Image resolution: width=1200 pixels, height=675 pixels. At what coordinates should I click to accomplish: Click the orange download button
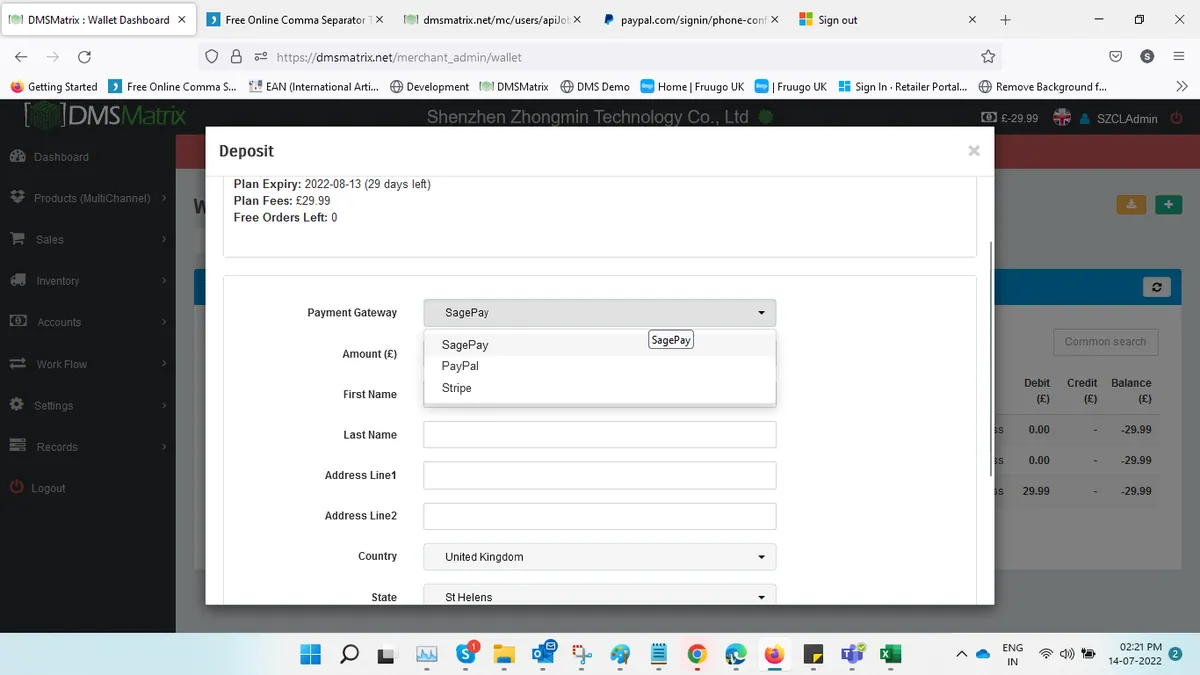(x=1131, y=204)
